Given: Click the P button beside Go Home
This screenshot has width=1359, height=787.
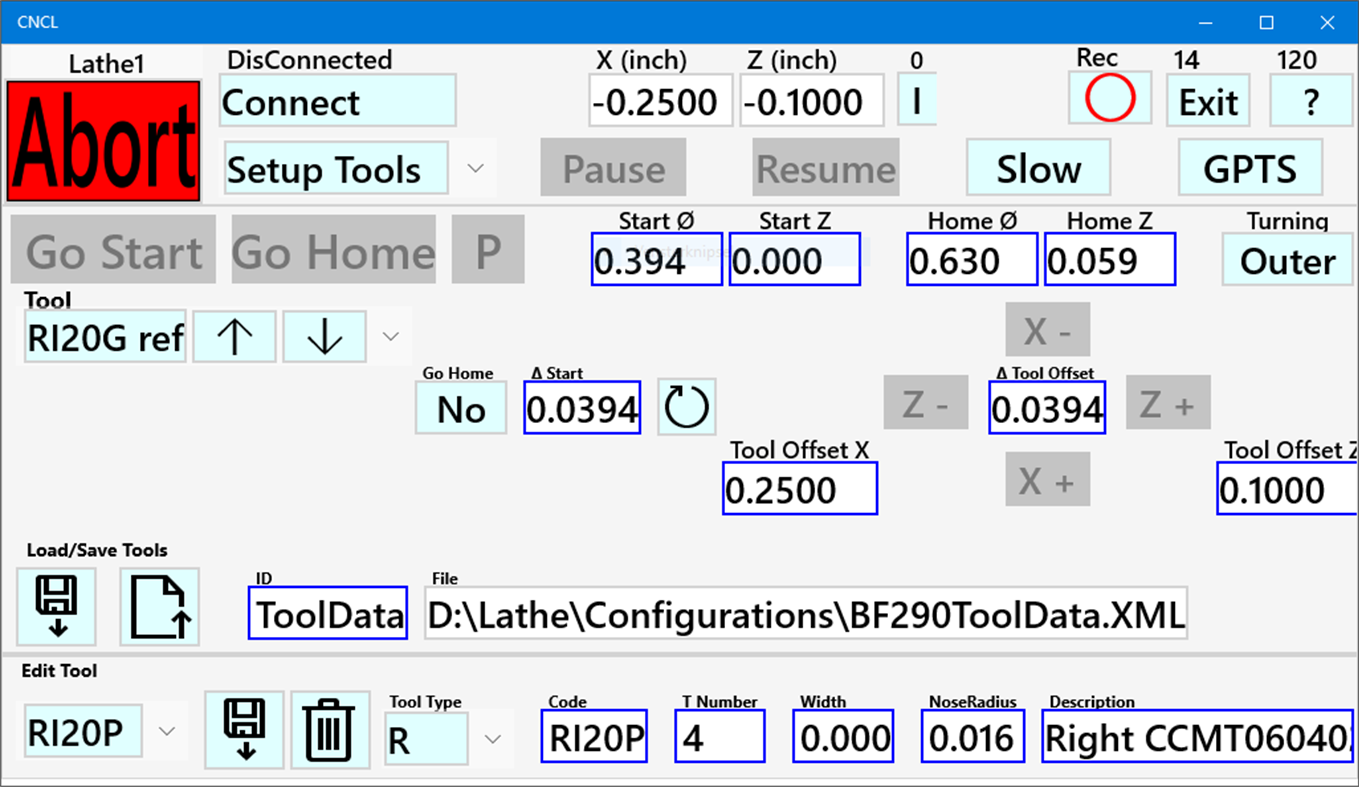Looking at the screenshot, I should click(x=488, y=251).
